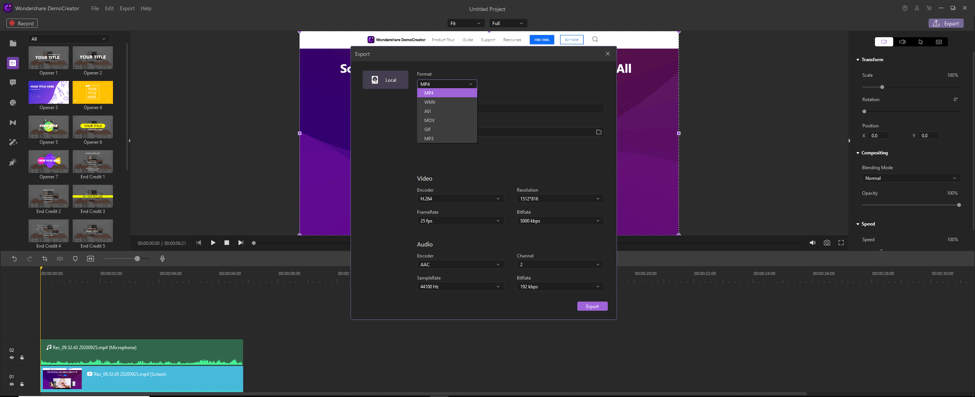Click the undo arrow in timeline toolbar
This screenshot has width=975, height=397.
(x=14, y=258)
